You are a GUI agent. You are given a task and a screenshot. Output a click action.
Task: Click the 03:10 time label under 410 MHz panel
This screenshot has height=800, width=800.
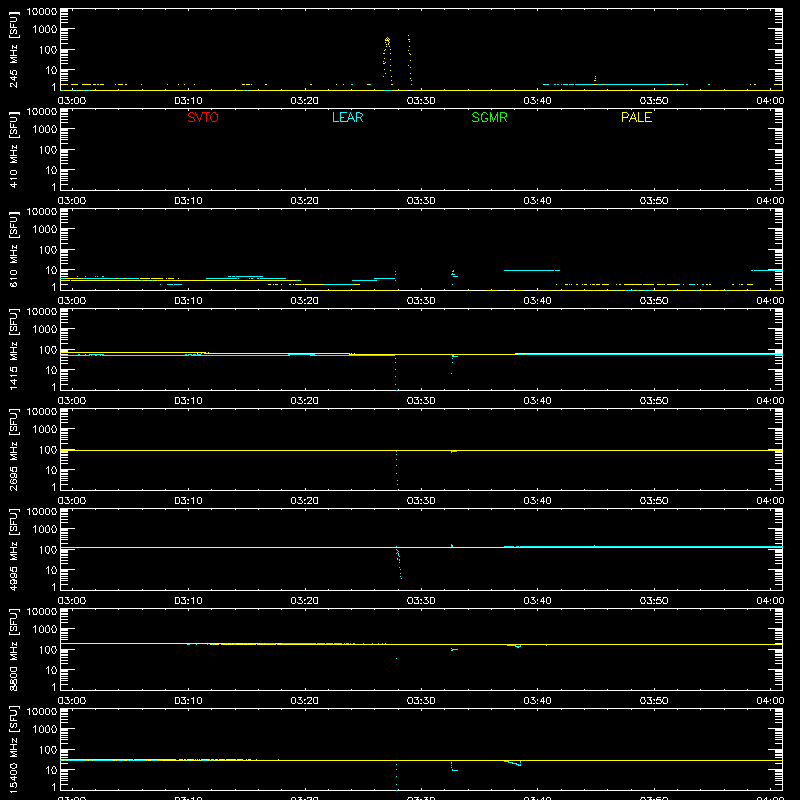coord(188,201)
